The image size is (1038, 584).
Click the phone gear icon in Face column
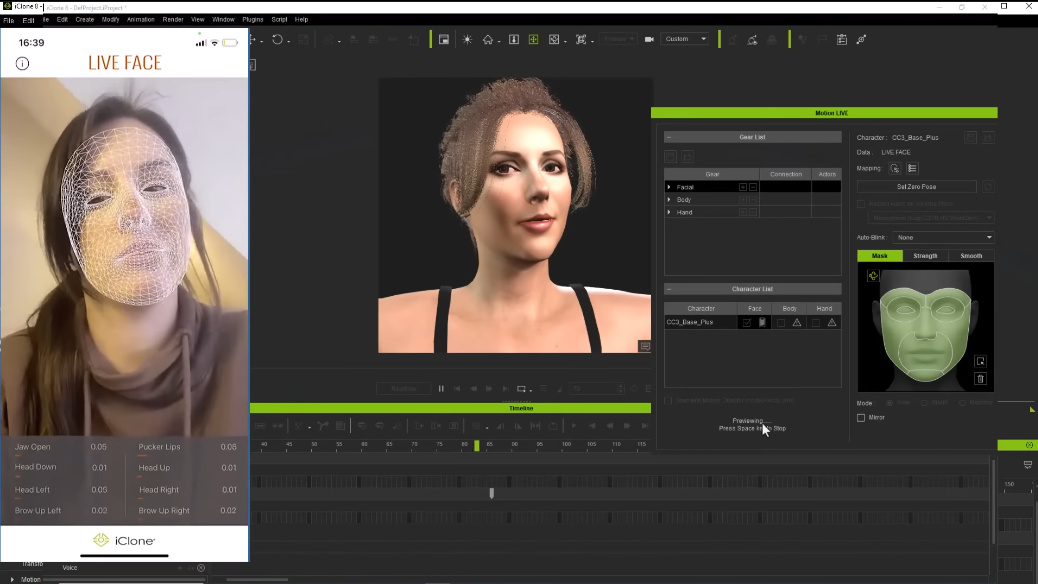pyautogui.click(x=763, y=322)
